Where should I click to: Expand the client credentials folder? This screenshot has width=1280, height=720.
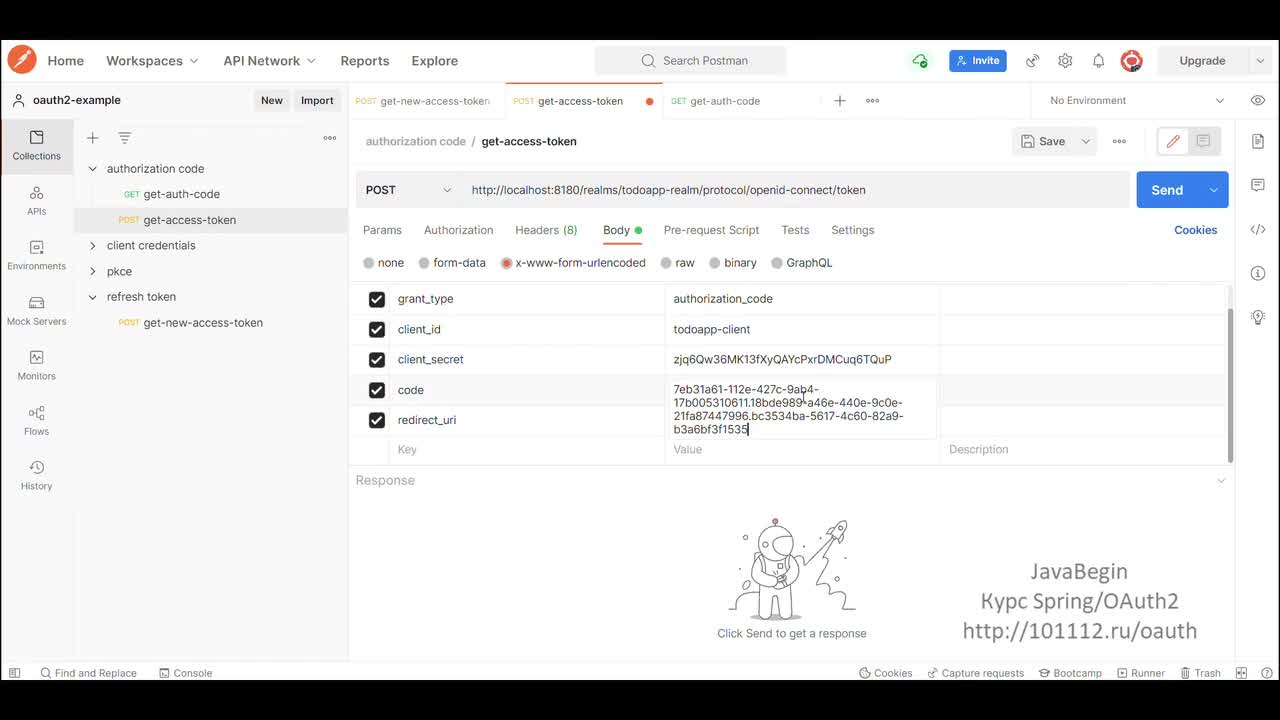(93, 246)
